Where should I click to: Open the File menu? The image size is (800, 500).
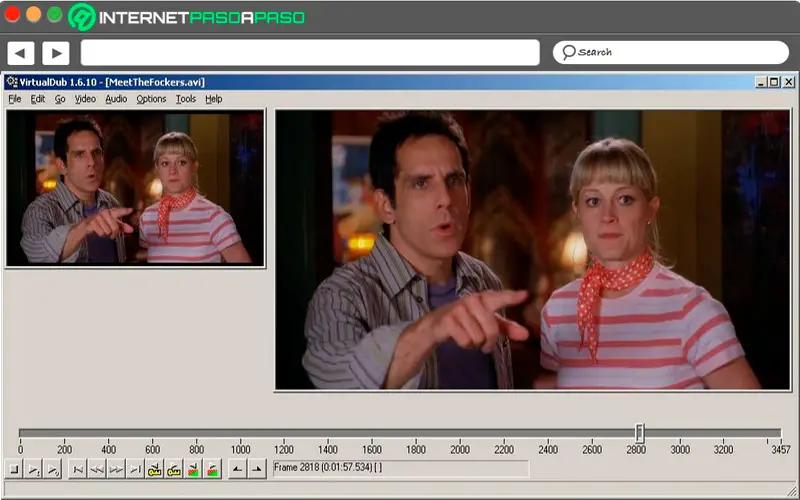15,99
